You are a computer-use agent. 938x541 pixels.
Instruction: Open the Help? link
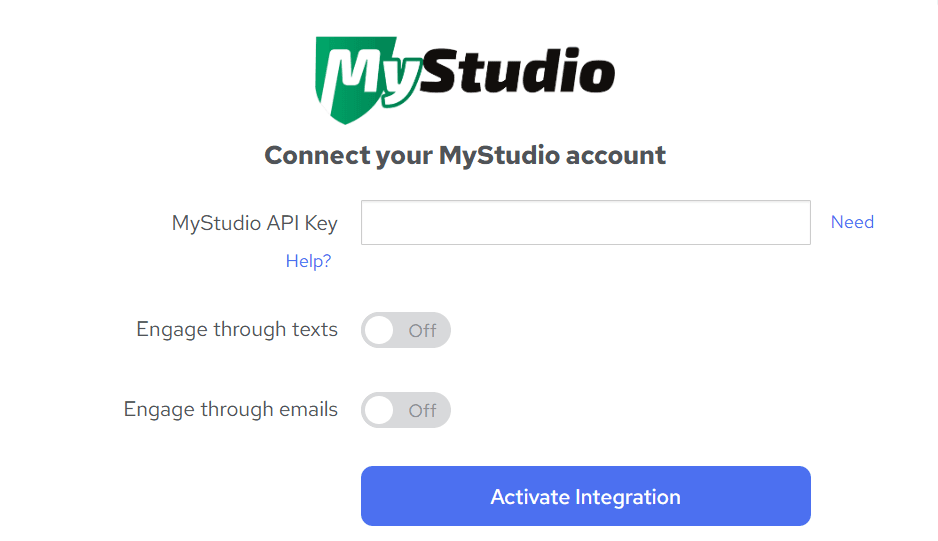click(x=308, y=261)
